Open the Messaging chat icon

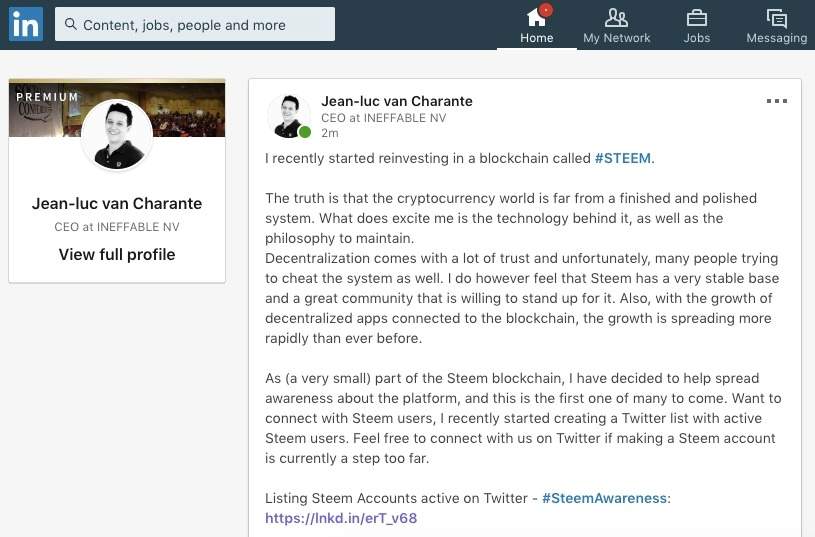(776, 17)
